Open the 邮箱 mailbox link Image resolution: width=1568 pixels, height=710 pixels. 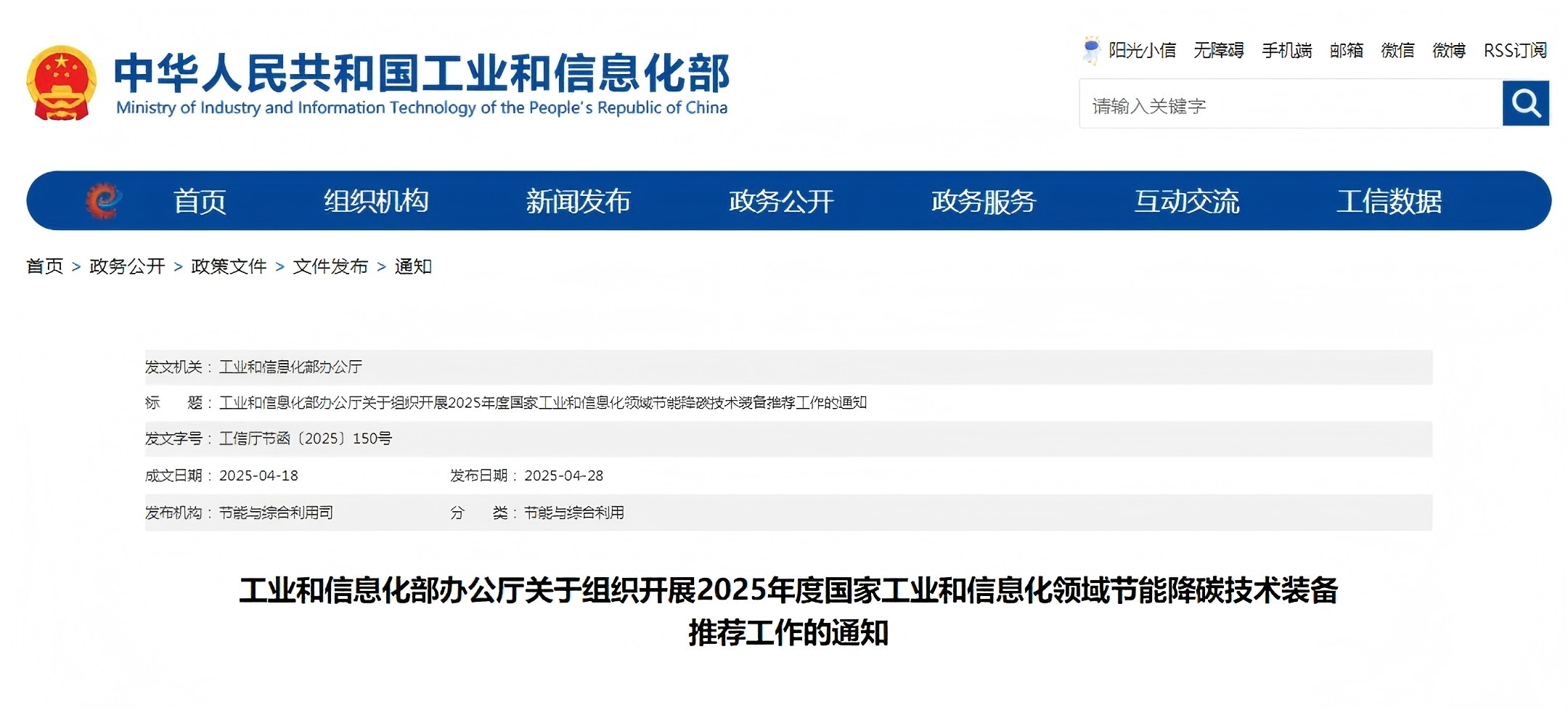[1346, 50]
